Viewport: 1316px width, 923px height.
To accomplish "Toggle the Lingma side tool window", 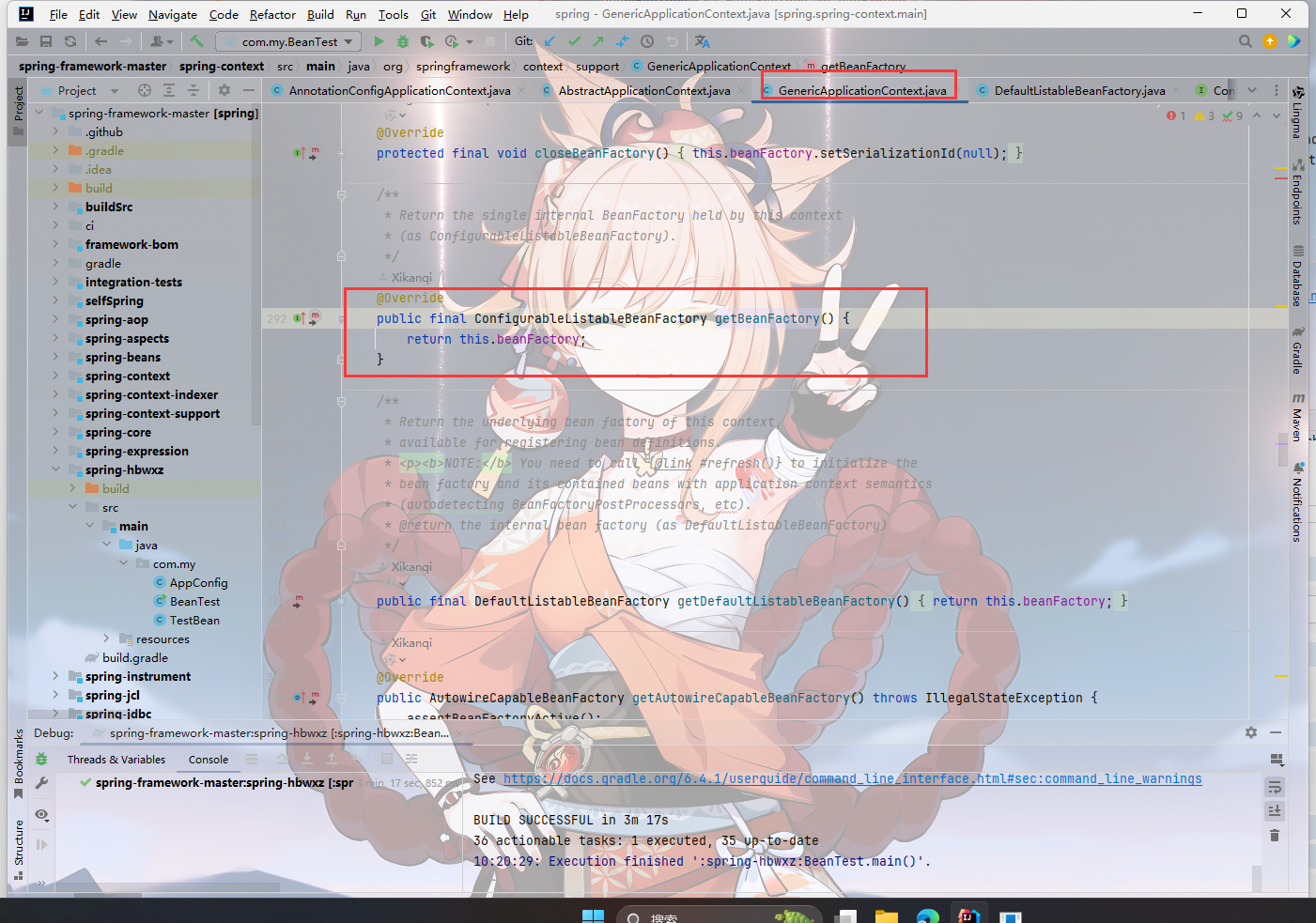I will (1297, 112).
